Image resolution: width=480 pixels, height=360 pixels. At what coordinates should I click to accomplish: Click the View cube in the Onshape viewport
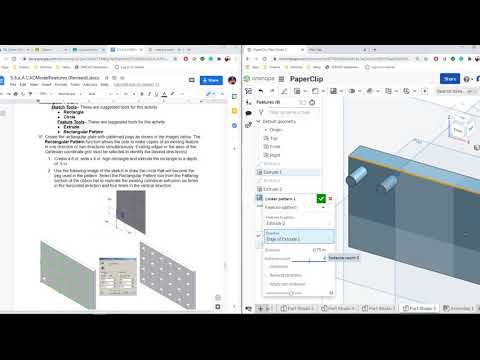pyautogui.click(x=461, y=128)
